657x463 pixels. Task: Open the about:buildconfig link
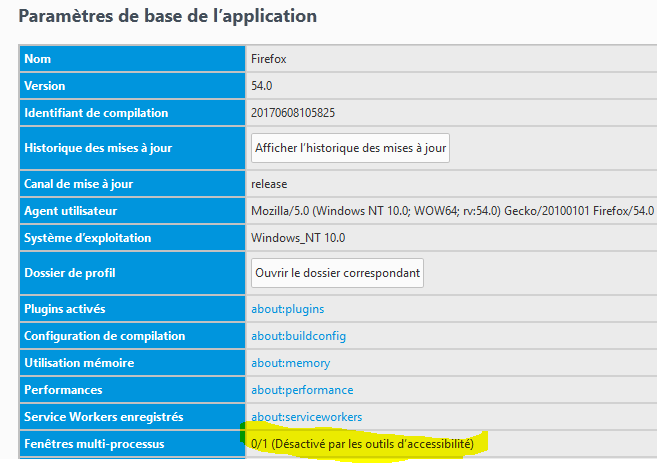click(298, 336)
